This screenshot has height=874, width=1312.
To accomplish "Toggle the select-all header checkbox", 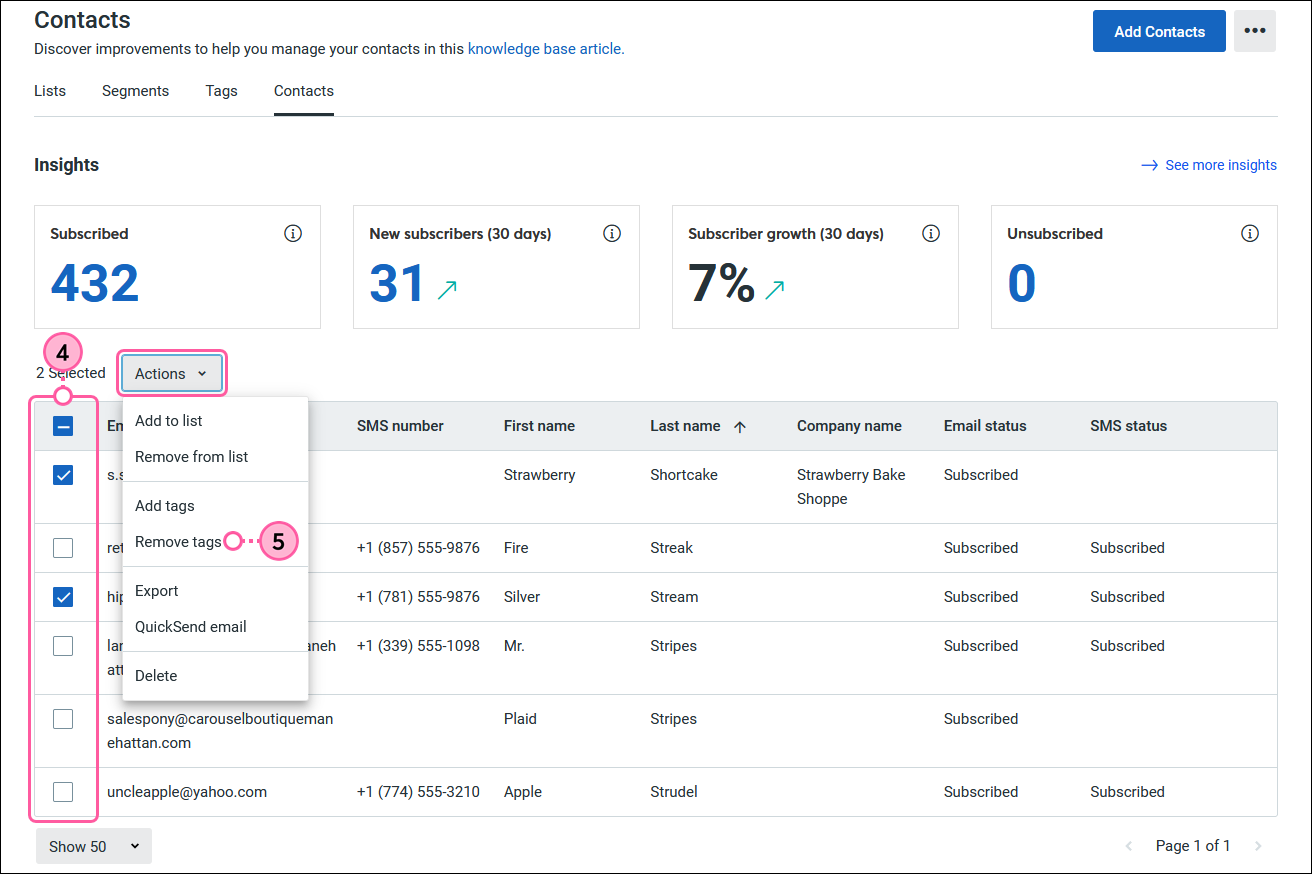I will 63,427.
